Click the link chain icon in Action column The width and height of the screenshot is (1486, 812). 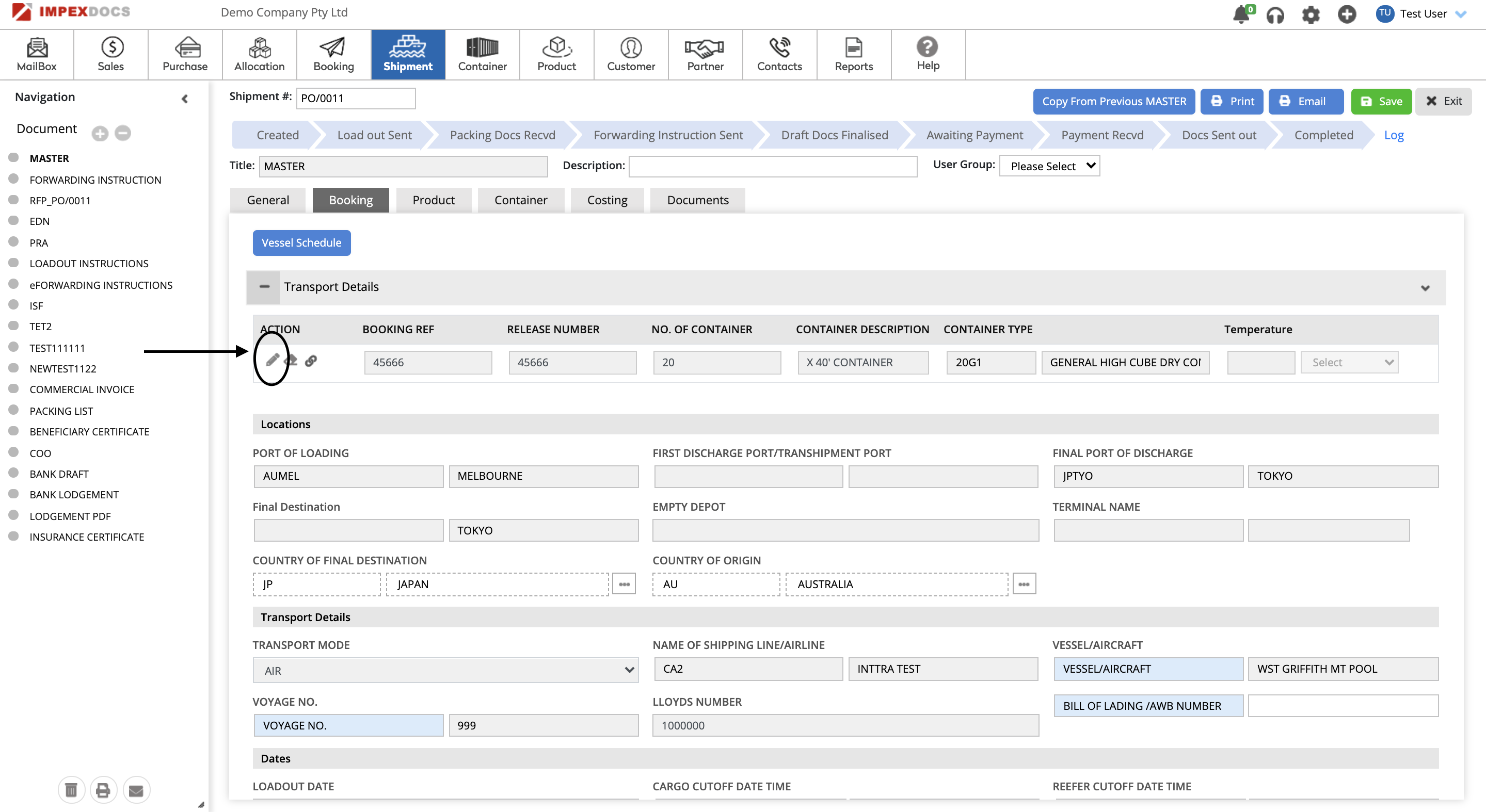[311, 361]
